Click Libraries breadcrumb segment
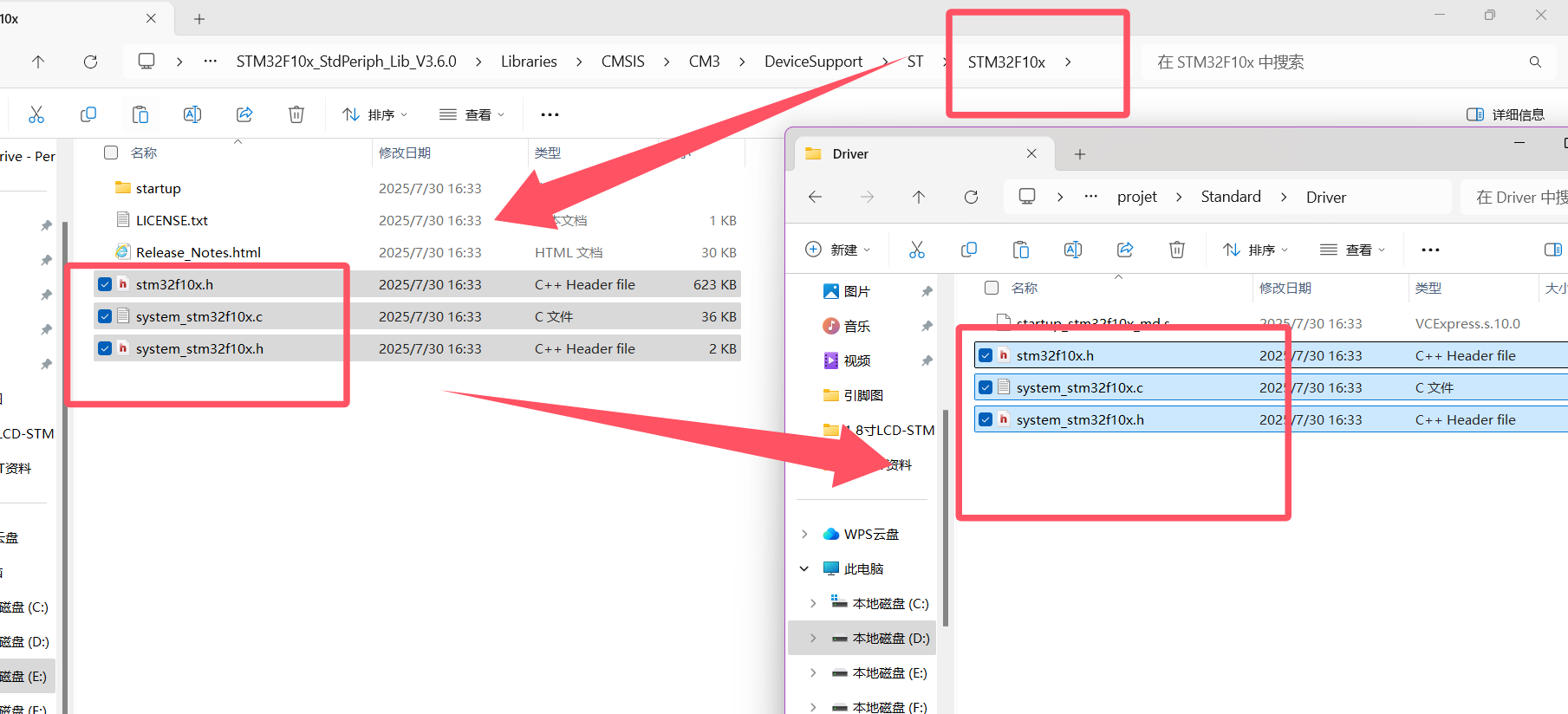 pyautogui.click(x=529, y=62)
